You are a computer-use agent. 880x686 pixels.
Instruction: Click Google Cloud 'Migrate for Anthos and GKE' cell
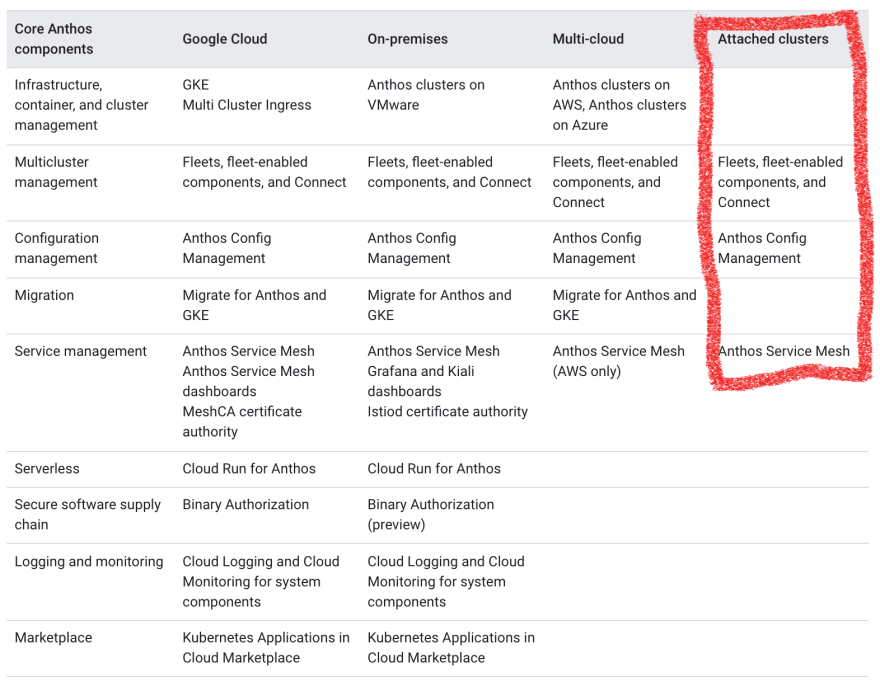(254, 305)
